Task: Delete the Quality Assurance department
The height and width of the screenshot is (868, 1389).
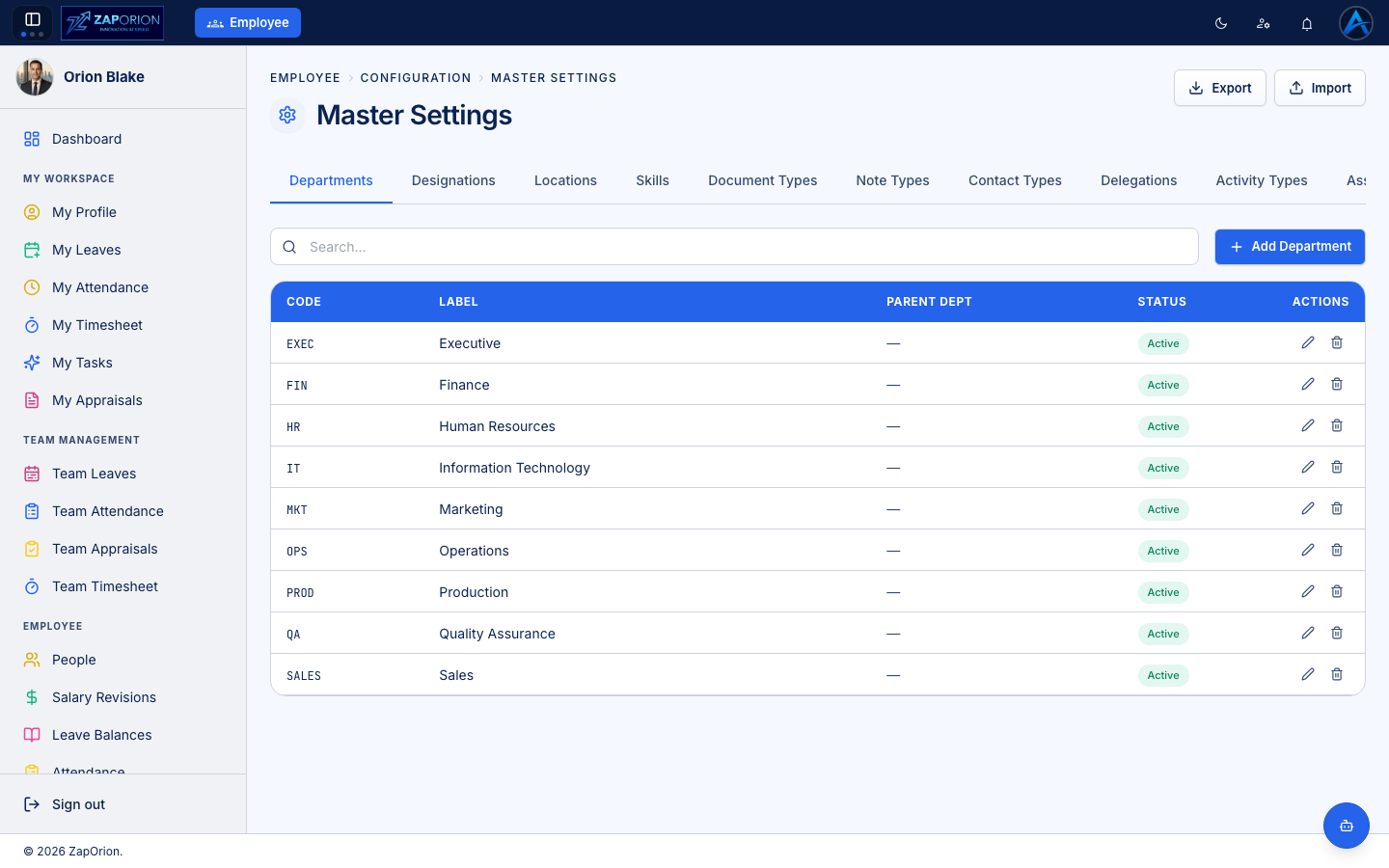Action: pyautogui.click(x=1337, y=633)
